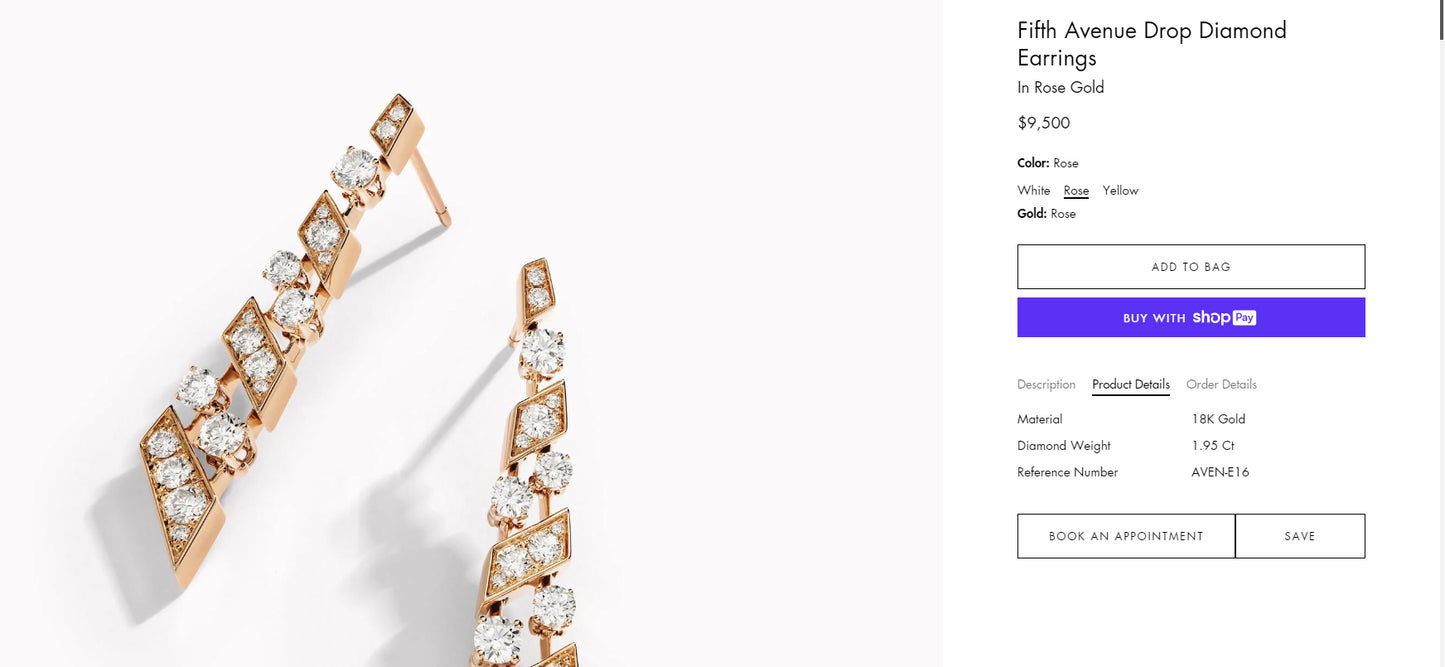Click the AVEN-E16 reference number
Image resolution: width=1445 pixels, height=667 pixels.
[x=1220, y=472]
